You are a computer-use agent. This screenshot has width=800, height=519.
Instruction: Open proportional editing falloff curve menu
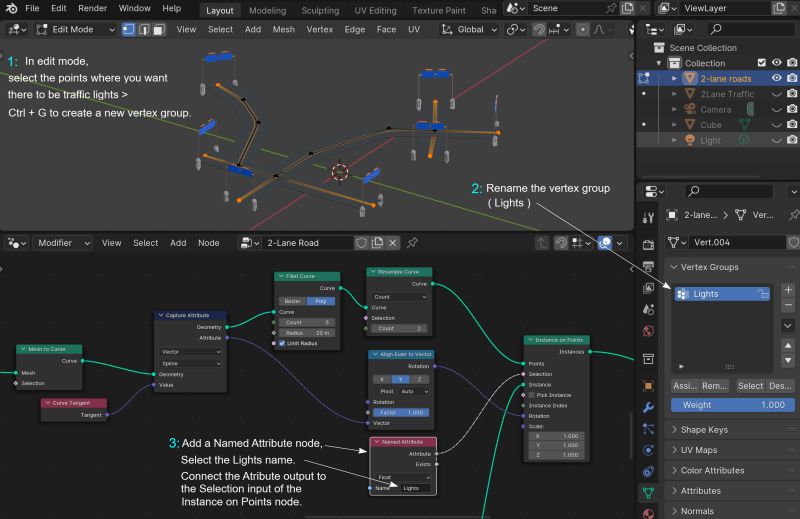point(601,30)
